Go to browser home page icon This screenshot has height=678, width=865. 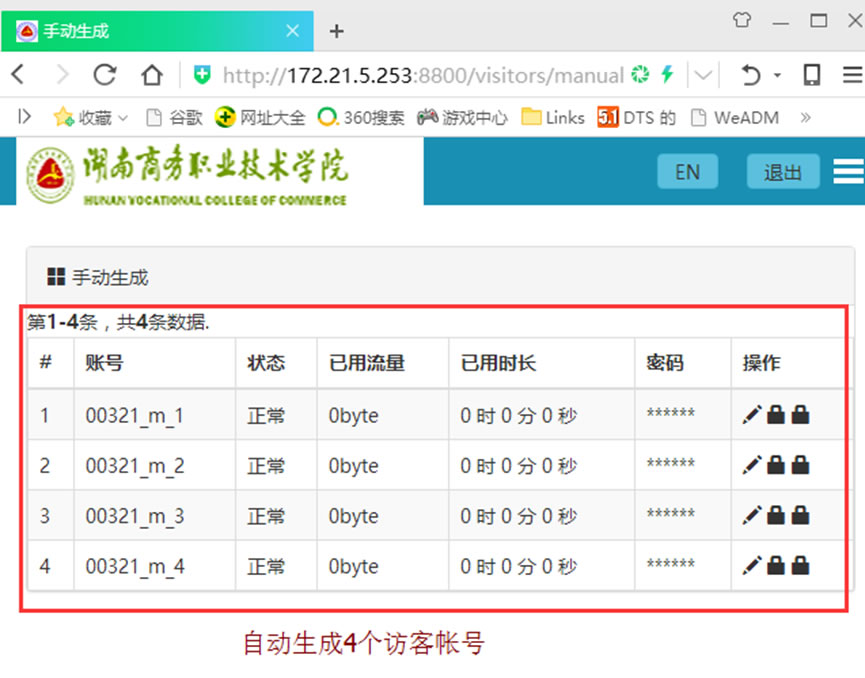(151, 75)
